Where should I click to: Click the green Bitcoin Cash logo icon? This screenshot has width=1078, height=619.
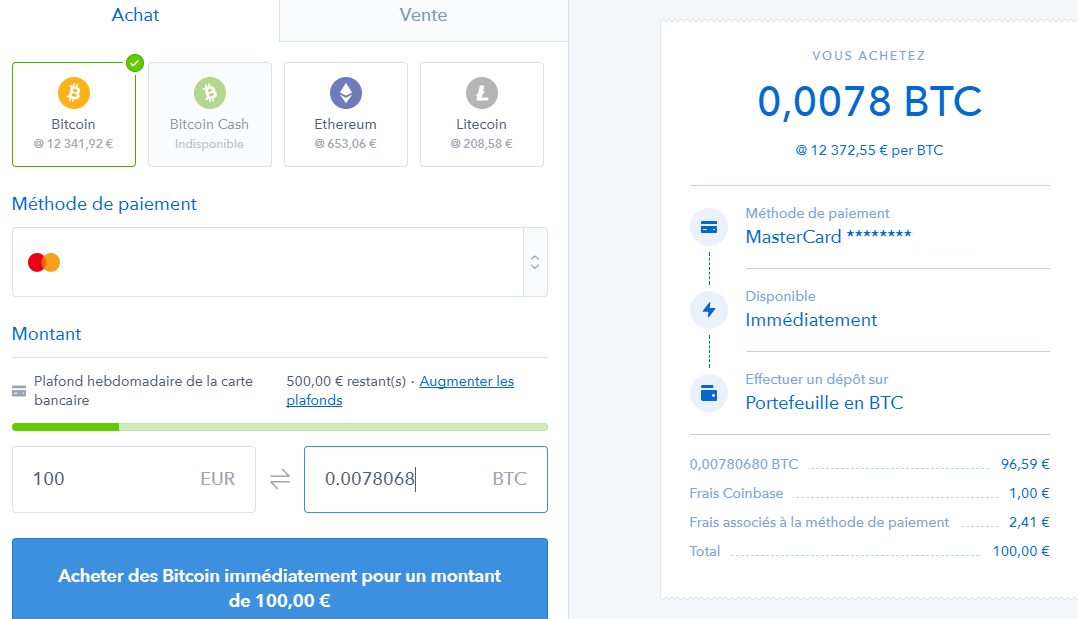tap(210, 93)
